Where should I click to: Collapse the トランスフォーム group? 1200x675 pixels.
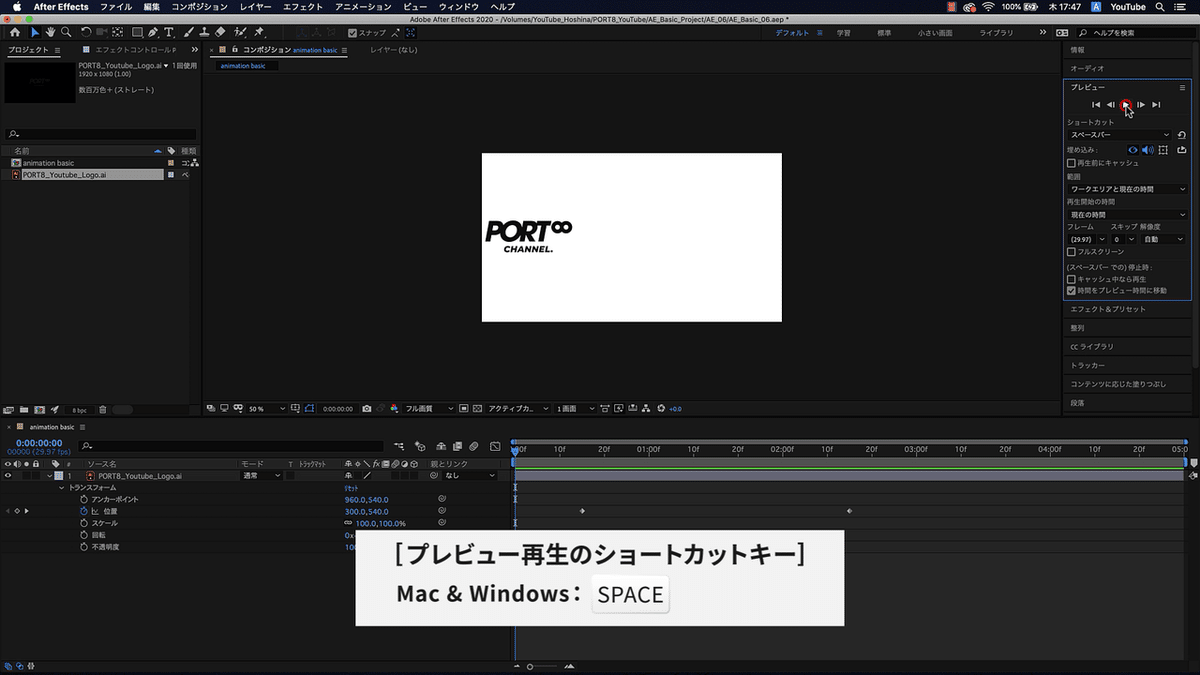(61, 488)
